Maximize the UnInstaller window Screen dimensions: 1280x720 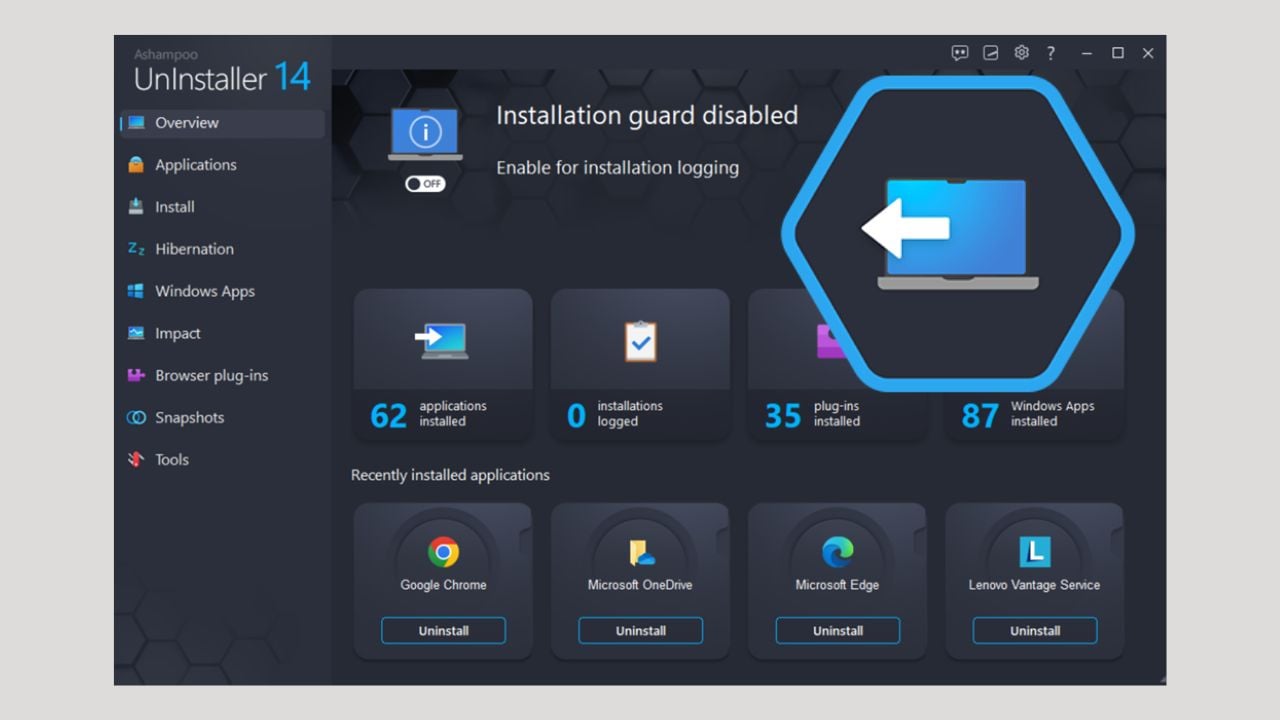(x=1118, y=53)
